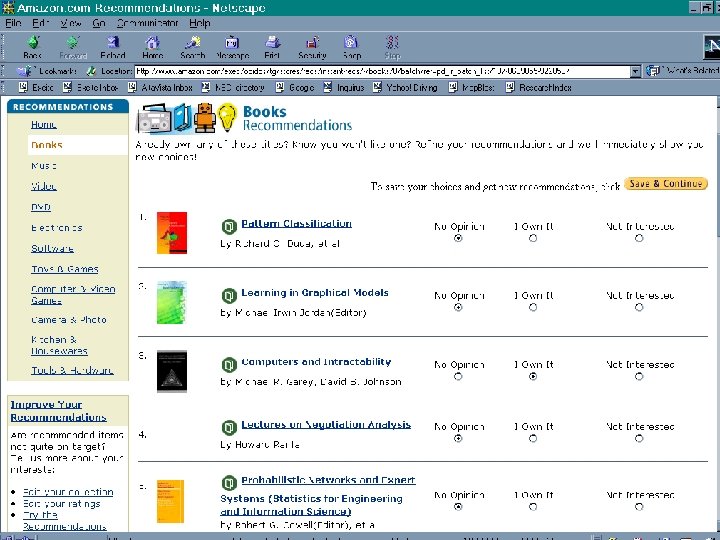Viewport: 720px width, 540px height.
Task: Click the Shop toolbar icon
Action: tap(352, 48)
